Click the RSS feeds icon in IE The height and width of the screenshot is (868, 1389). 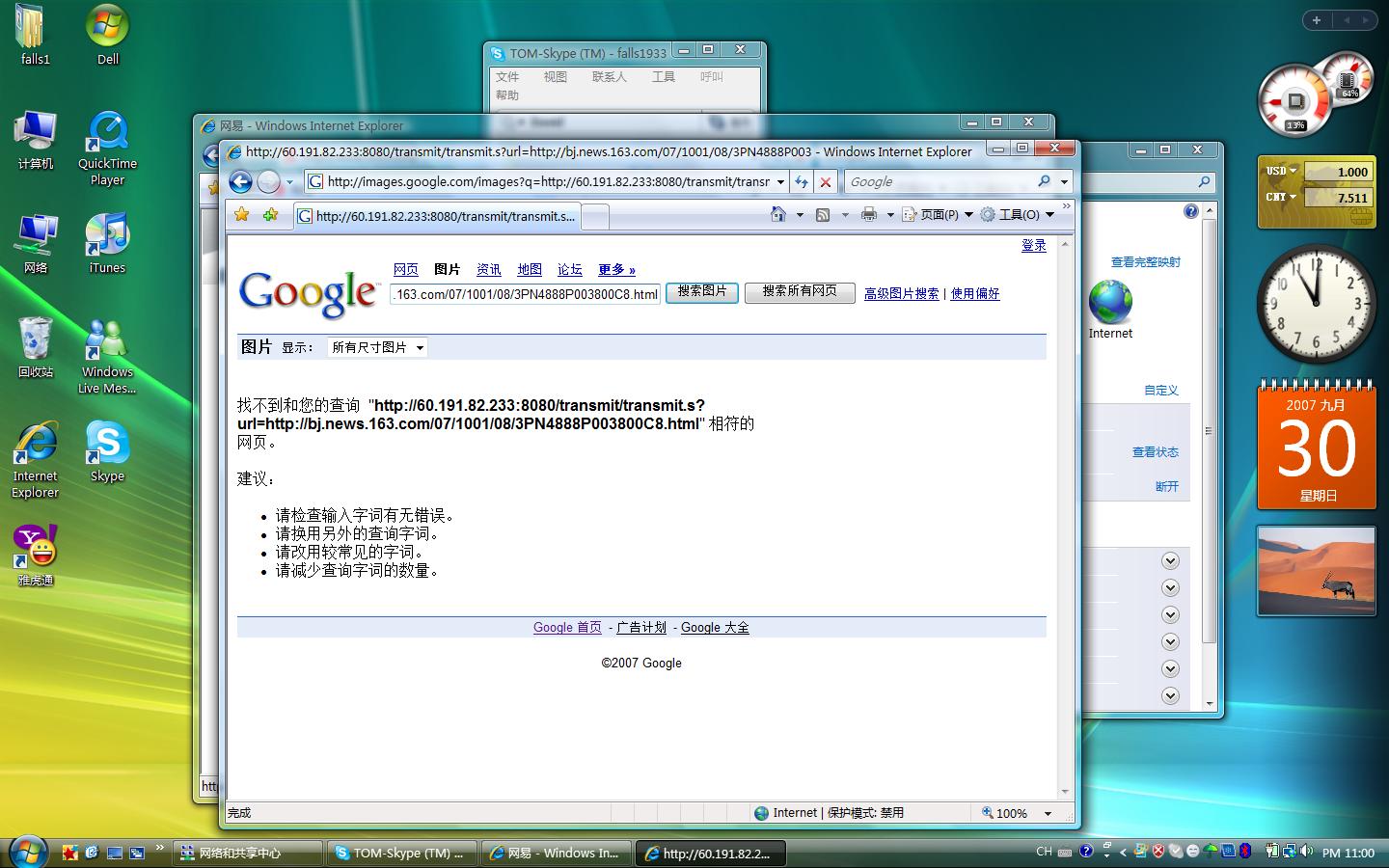(823, 214)
